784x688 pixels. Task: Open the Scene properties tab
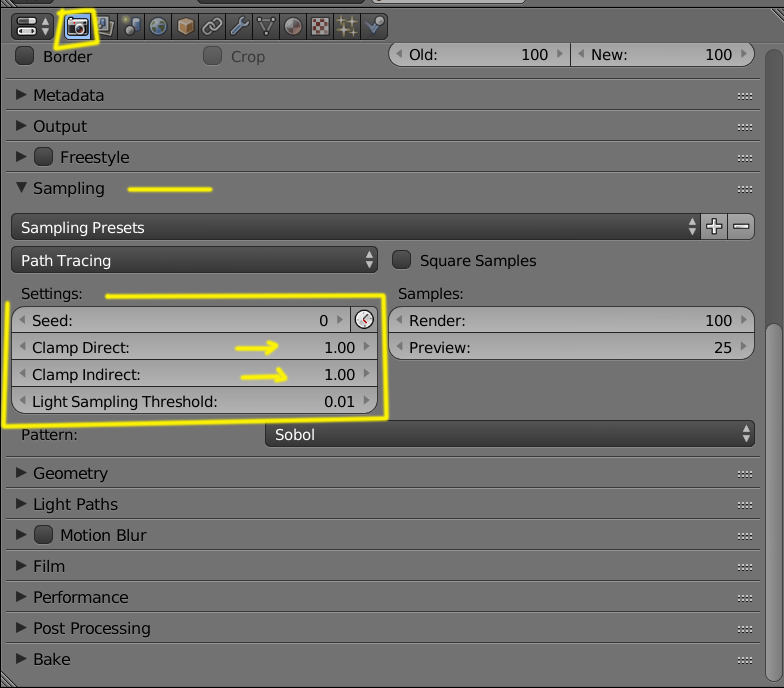132,26
